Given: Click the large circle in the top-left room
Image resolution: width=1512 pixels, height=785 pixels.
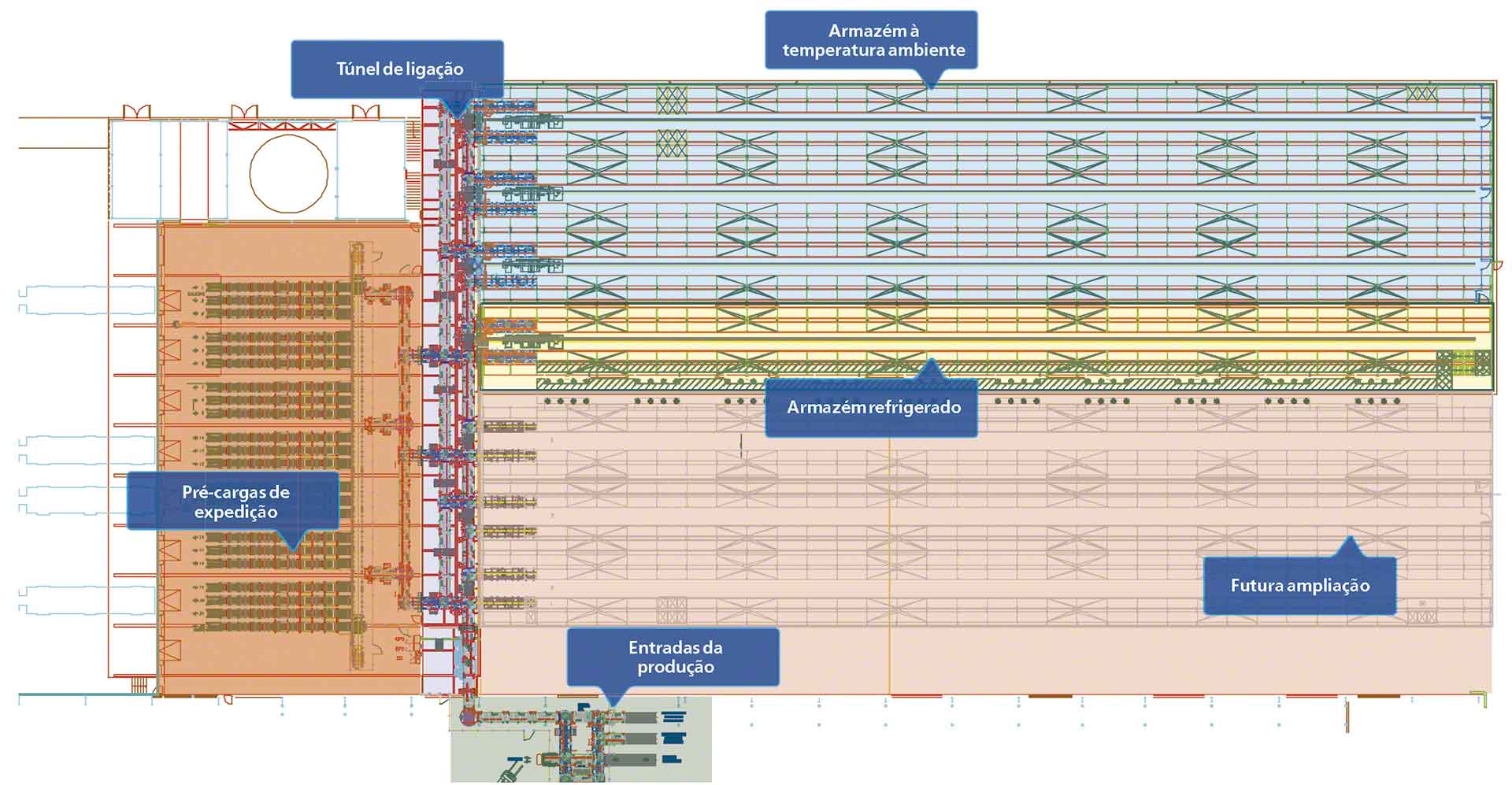Looking at the screenshot, I should [289, 174].
